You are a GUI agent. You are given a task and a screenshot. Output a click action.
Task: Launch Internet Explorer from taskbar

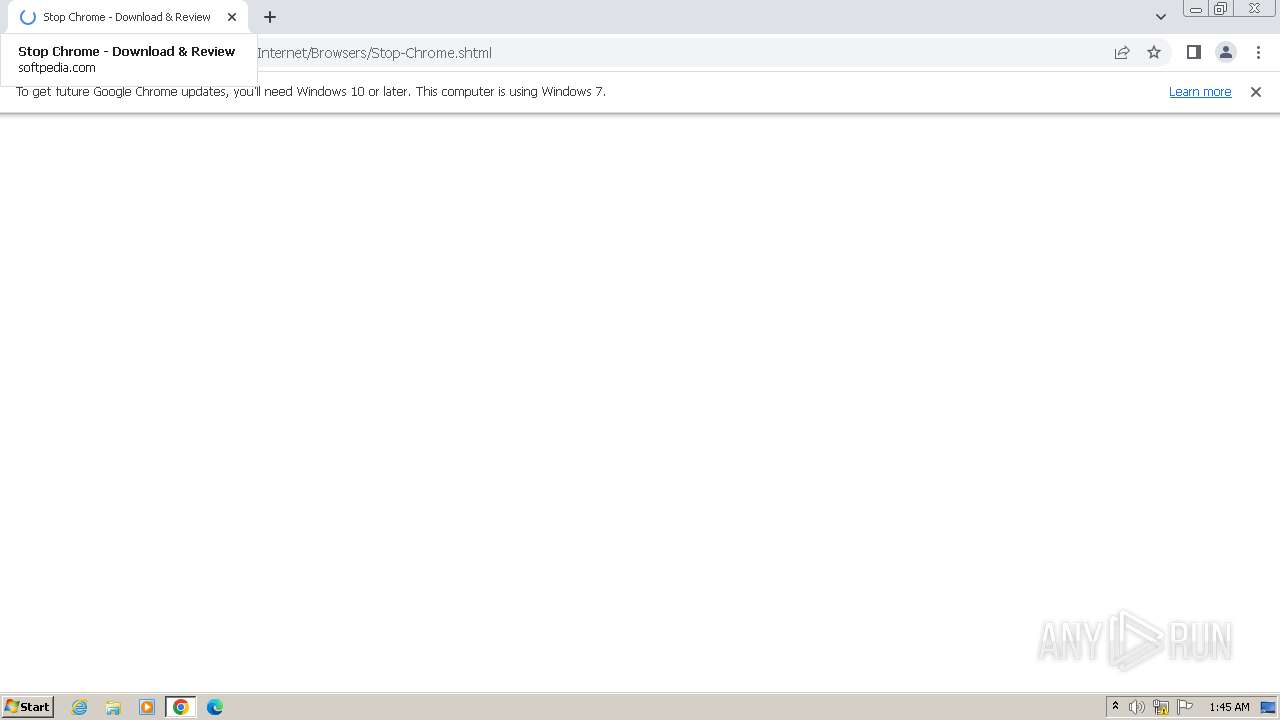click(x=80, y=707)
